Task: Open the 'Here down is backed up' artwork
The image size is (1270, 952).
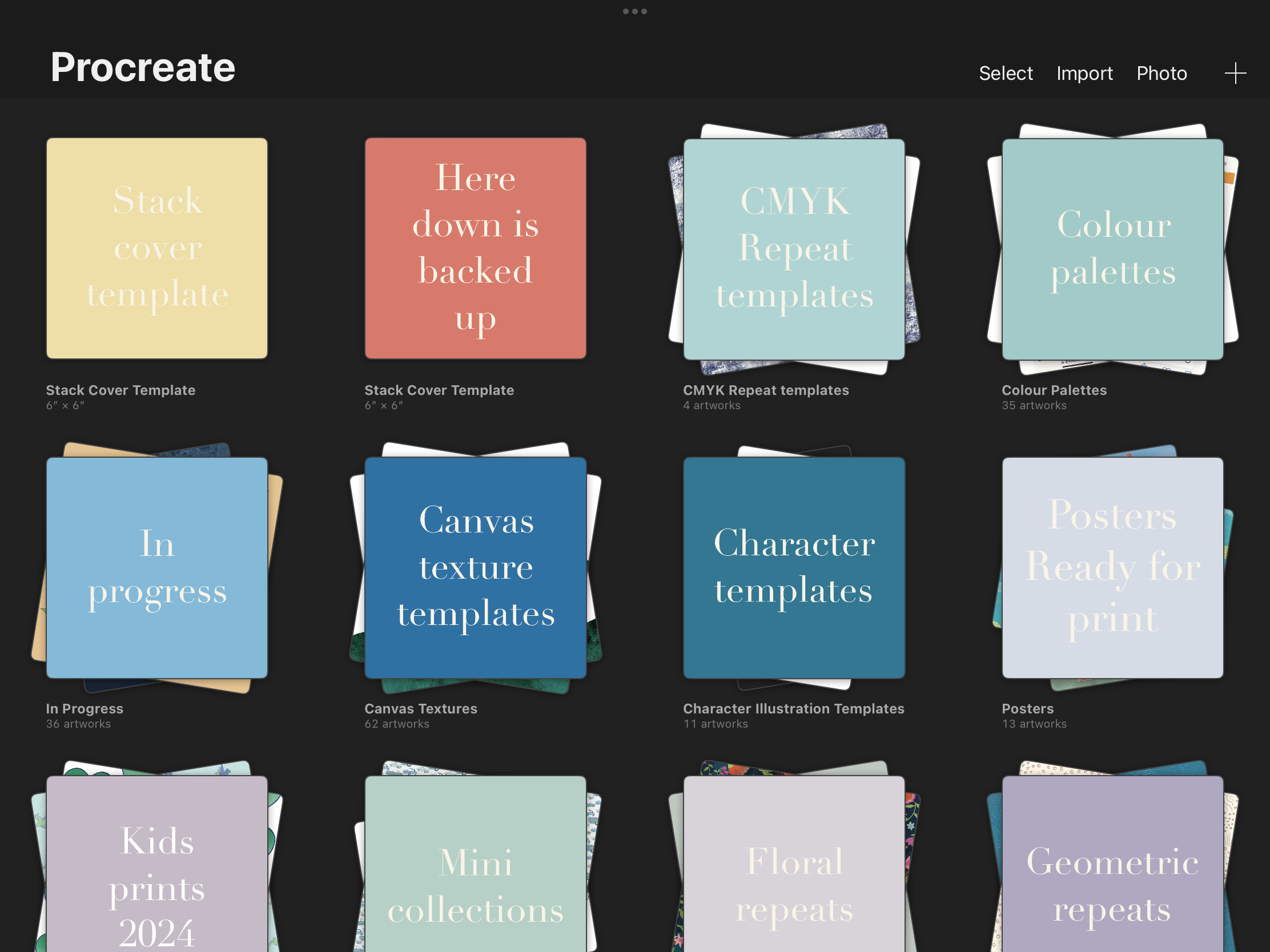Action: [x=475, y=248]
